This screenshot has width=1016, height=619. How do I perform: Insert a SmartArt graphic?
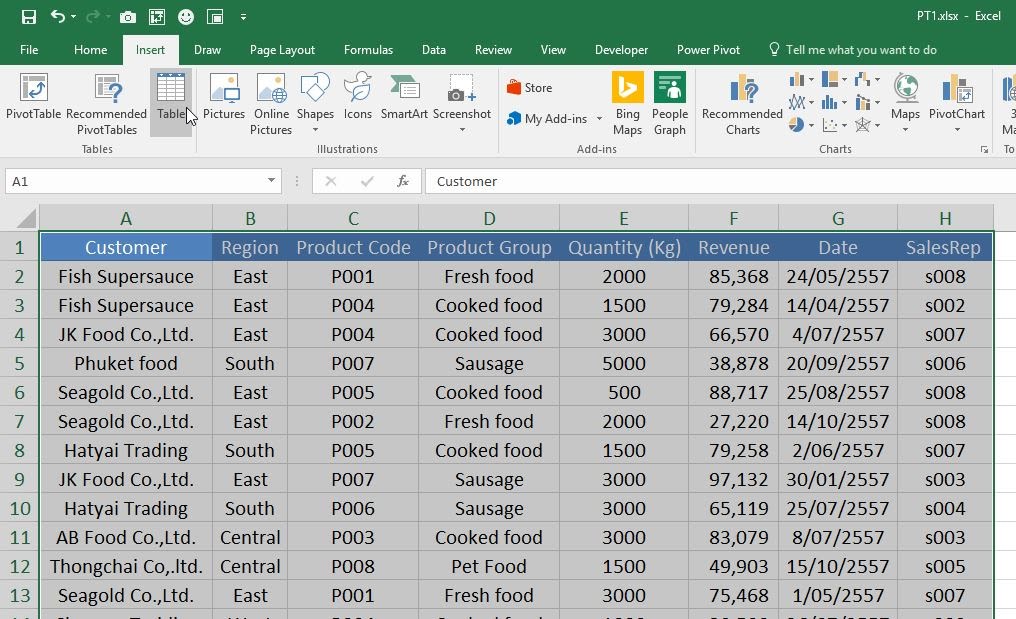[404, 97]
